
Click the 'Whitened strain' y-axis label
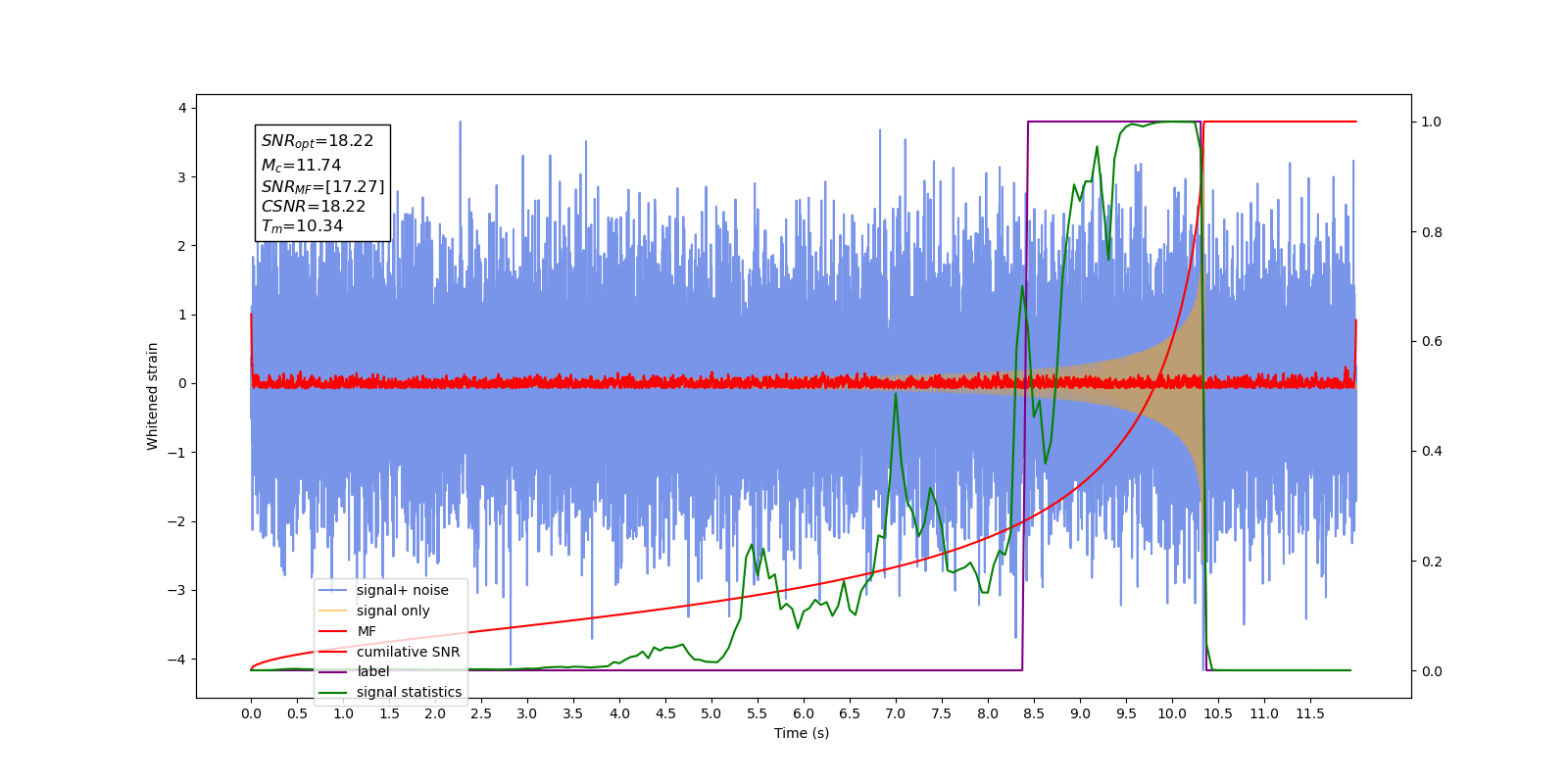[x=152, y=396]
